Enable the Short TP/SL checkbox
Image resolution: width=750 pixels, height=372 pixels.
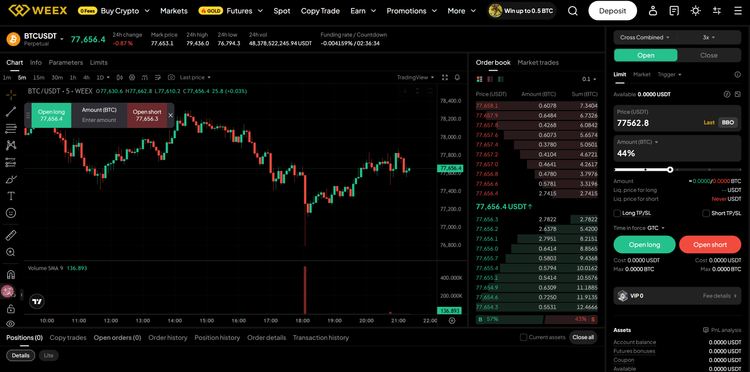tap(706, 213)
